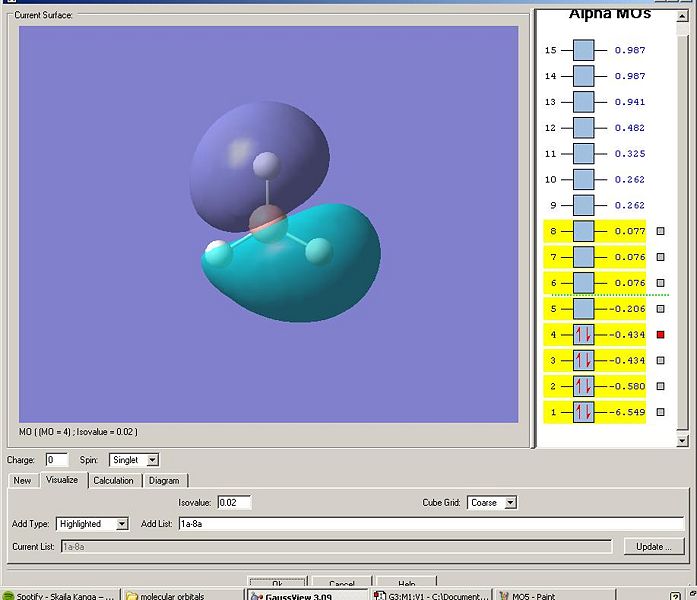Select orbital box for MO 15

pos(583,50)
